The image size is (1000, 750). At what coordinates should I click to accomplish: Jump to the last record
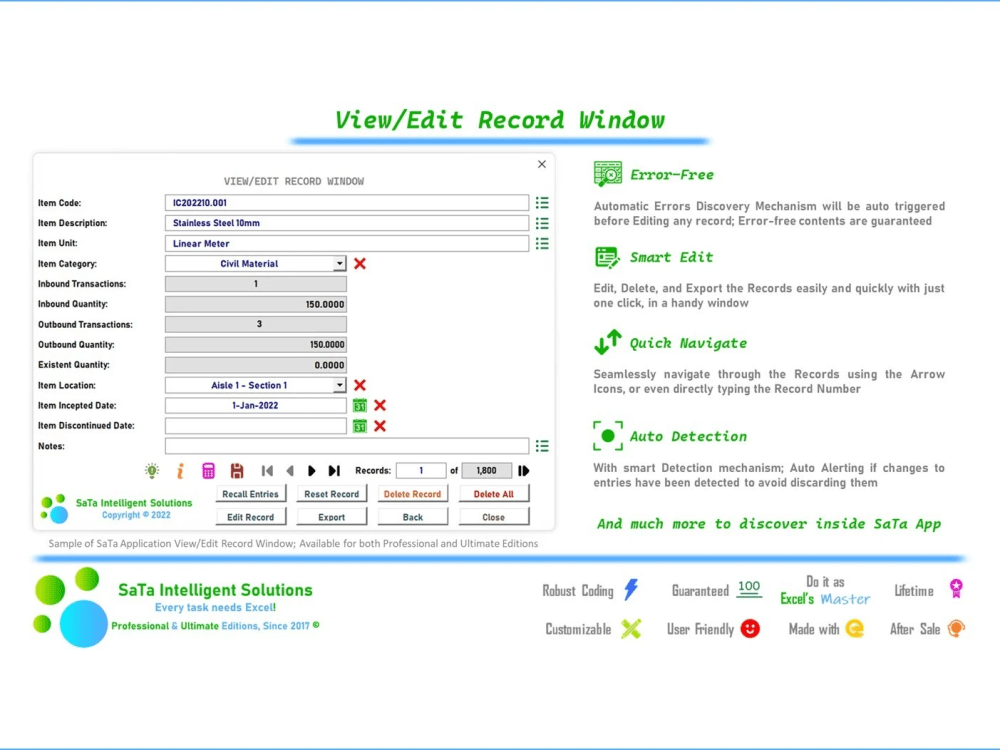335,470
